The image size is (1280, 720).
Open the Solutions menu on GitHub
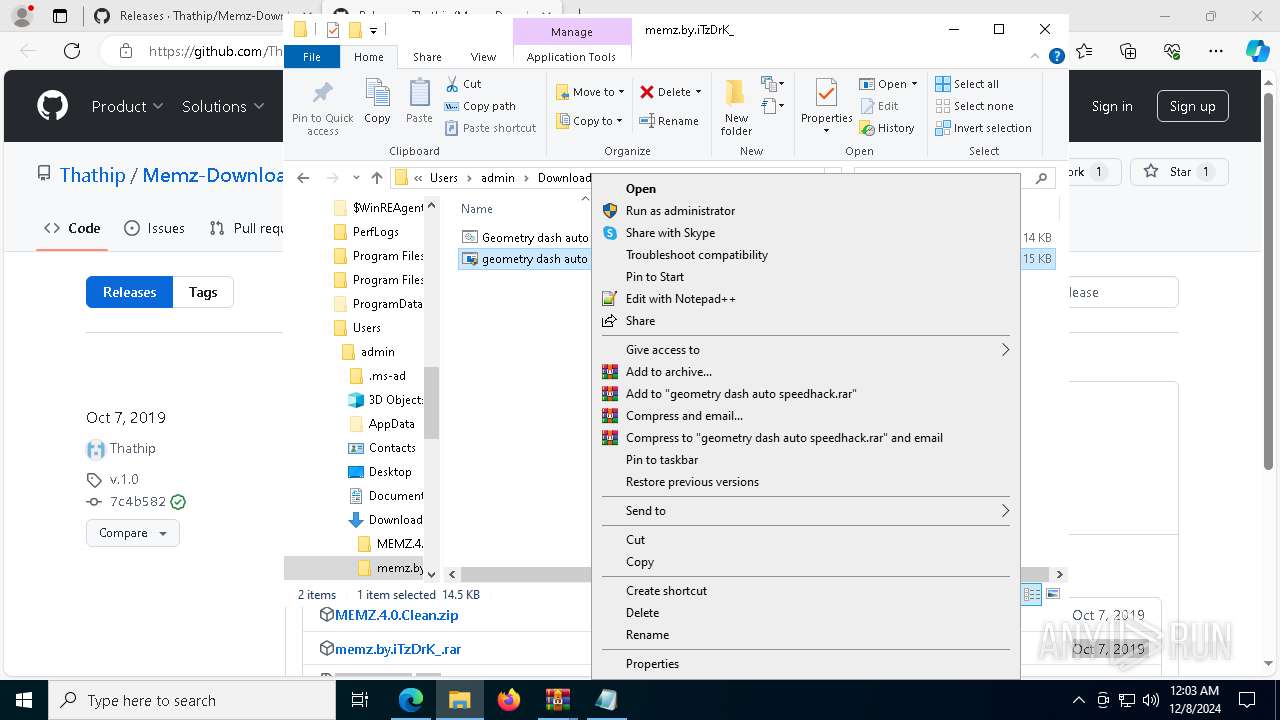tap(223, 106)
